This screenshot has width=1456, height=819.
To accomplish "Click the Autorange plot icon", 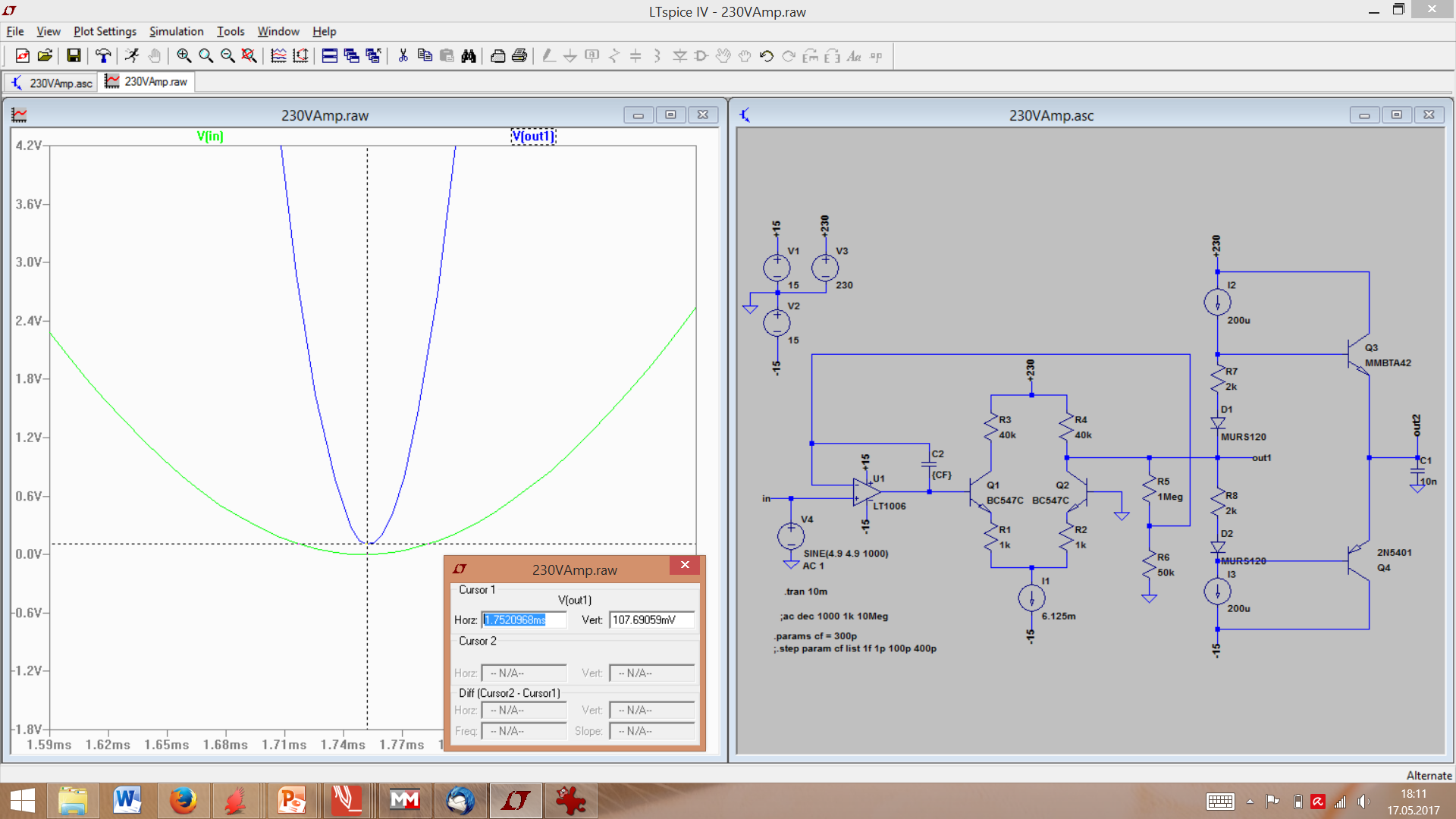I will (x=300, y=55).
